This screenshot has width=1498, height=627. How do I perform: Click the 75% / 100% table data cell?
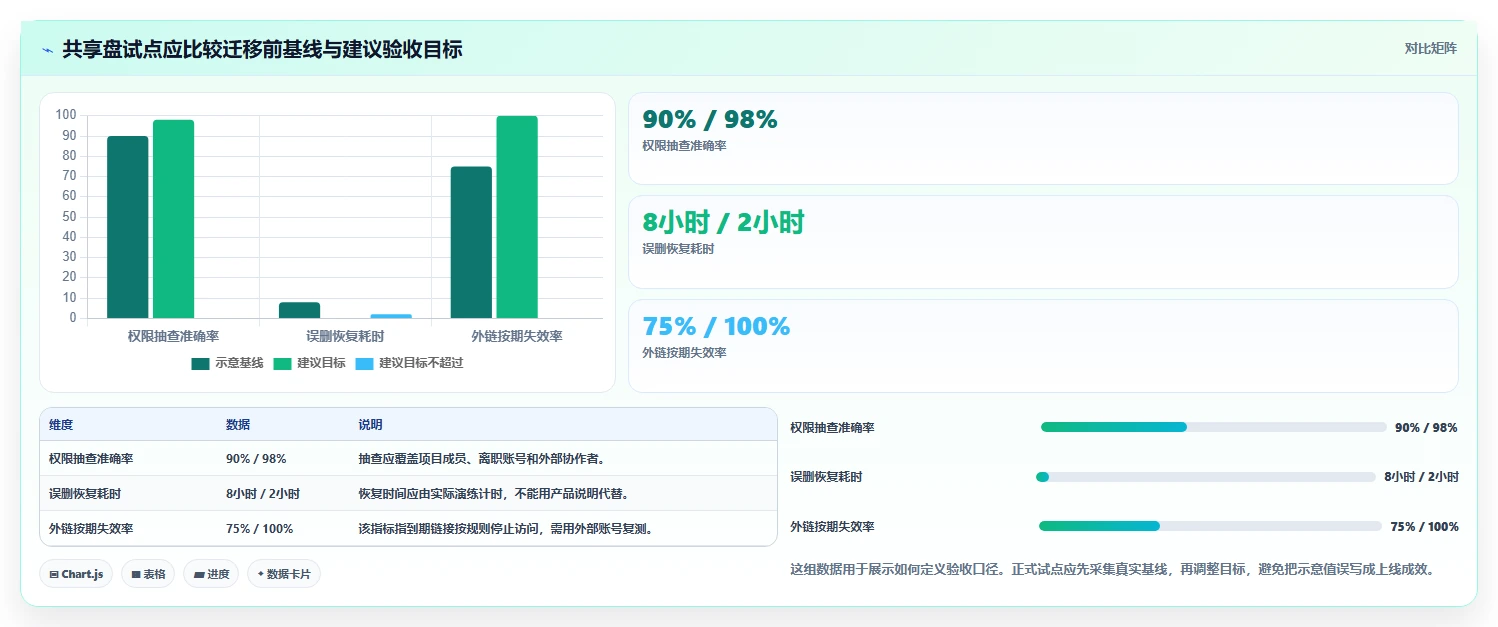[284, 529]
